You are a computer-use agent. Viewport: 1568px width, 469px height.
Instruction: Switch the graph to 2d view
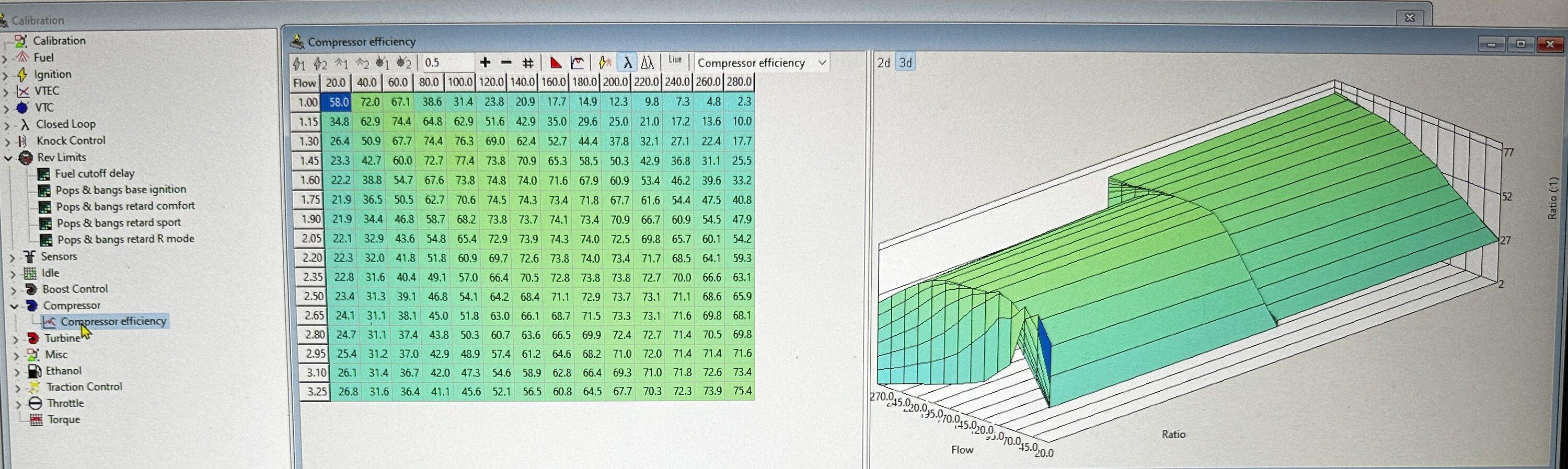pos(883,63)
